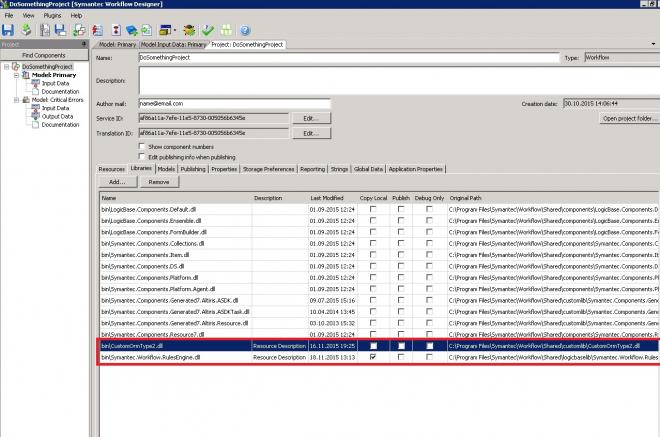Click the DoSomethingProject tree node icon
Viewport: 660px width, 437px height.
coord(16,67)
